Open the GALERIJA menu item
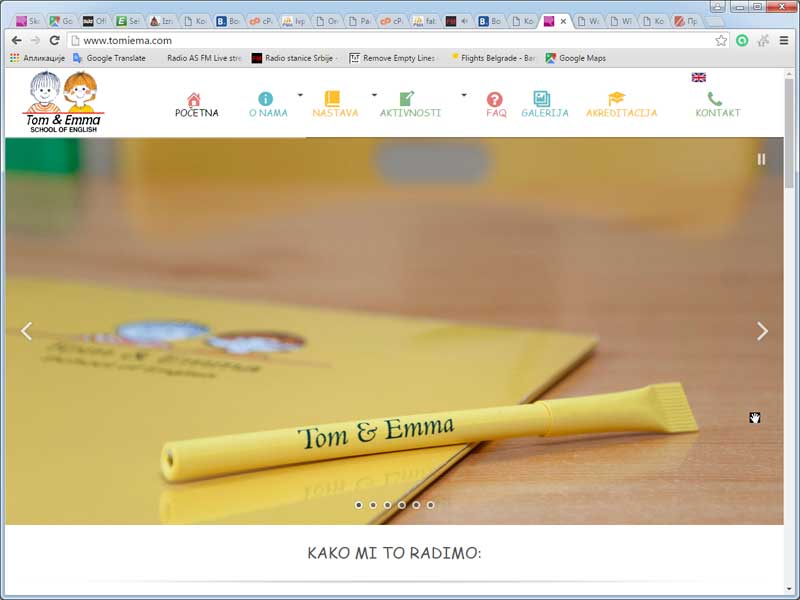Image resolution: width=800 pixels, height=600 pixels. click(545, 113)
